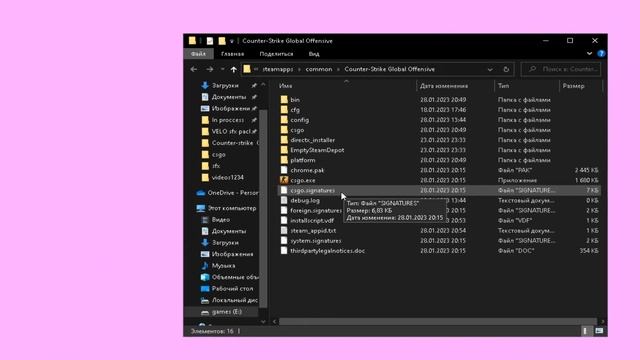Expand the ribbon with the chevron

(589, 53)
